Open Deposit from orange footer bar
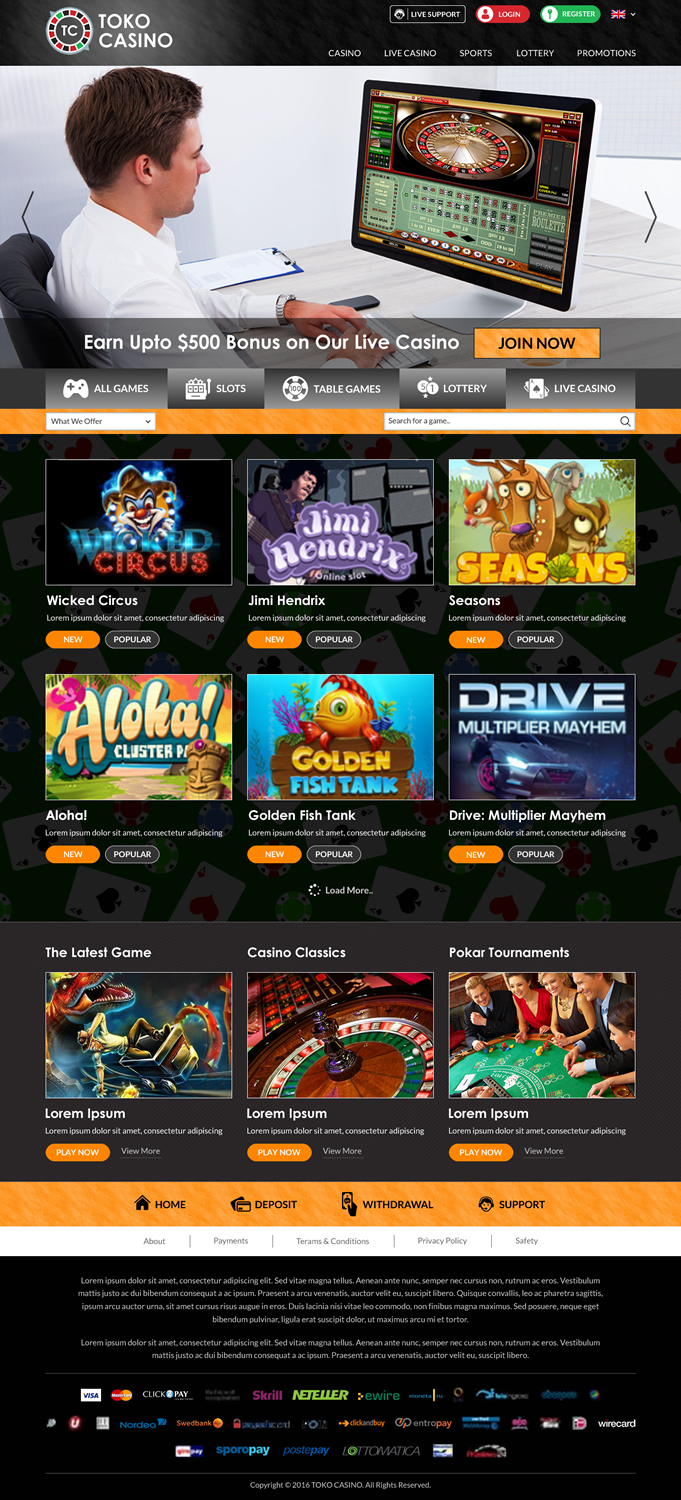681x1500 pixels. point(264,1204)
